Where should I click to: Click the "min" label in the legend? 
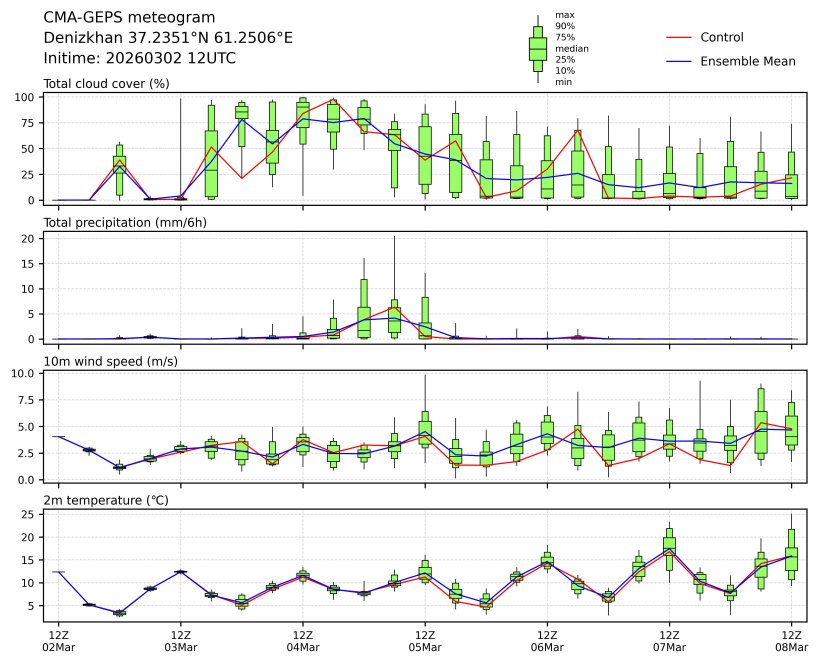(x=563, y=82)
